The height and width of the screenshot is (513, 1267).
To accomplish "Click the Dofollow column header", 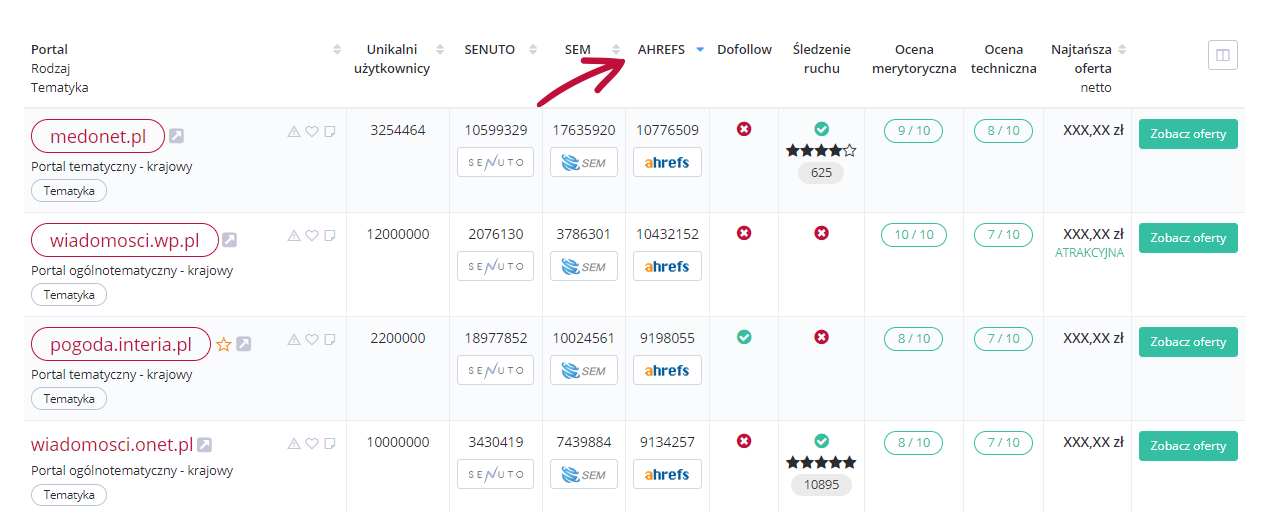I will [x=744, y=49].
